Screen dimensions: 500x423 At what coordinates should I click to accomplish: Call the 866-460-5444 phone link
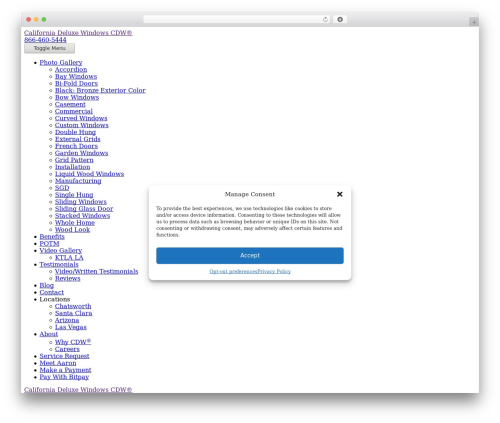click(x=45, y=40)
